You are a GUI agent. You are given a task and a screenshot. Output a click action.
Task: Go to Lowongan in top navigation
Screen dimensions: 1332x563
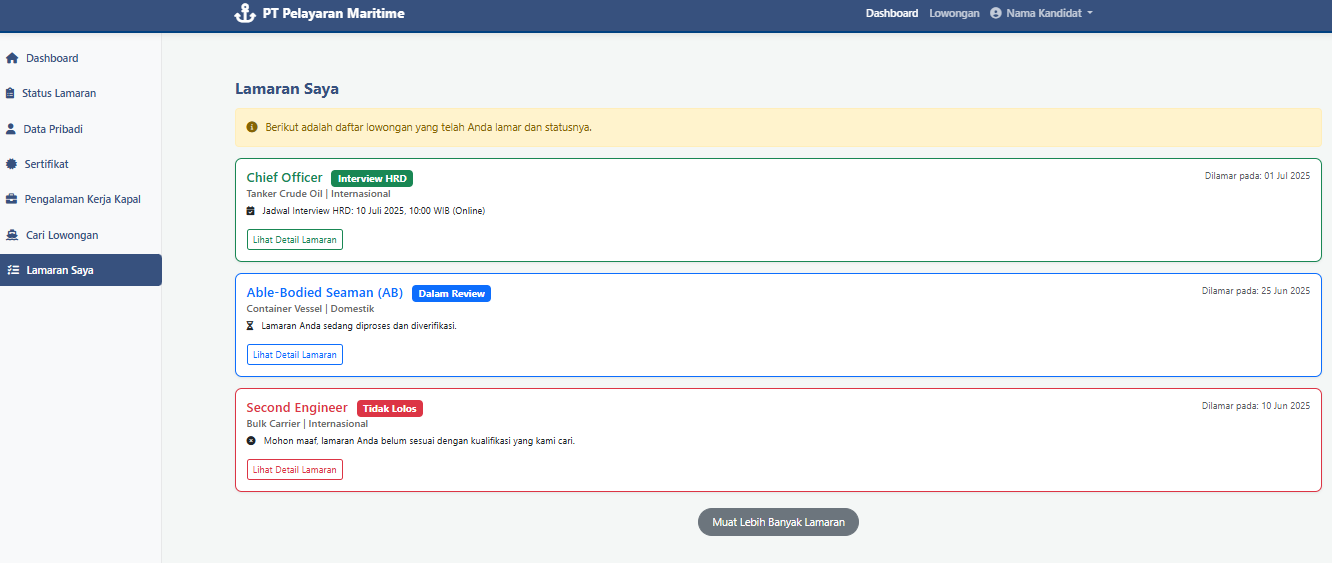pos(954,14)
